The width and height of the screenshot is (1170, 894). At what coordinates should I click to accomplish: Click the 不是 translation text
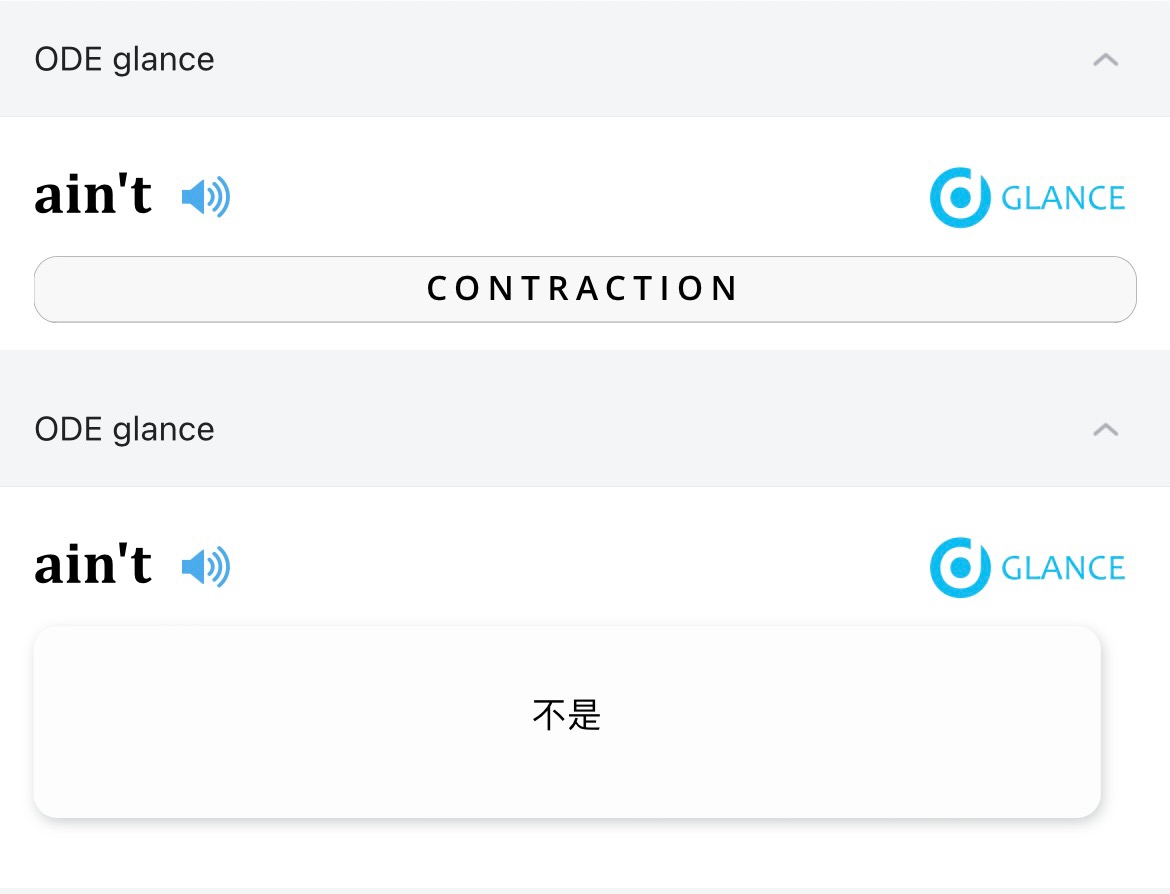coord(566,715)
